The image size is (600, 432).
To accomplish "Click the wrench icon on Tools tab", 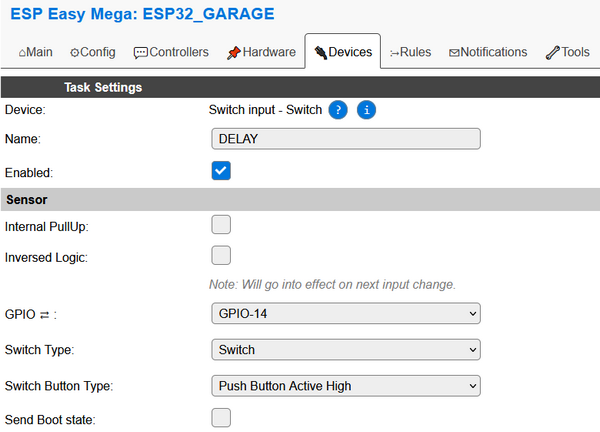I will click(553, 53).
